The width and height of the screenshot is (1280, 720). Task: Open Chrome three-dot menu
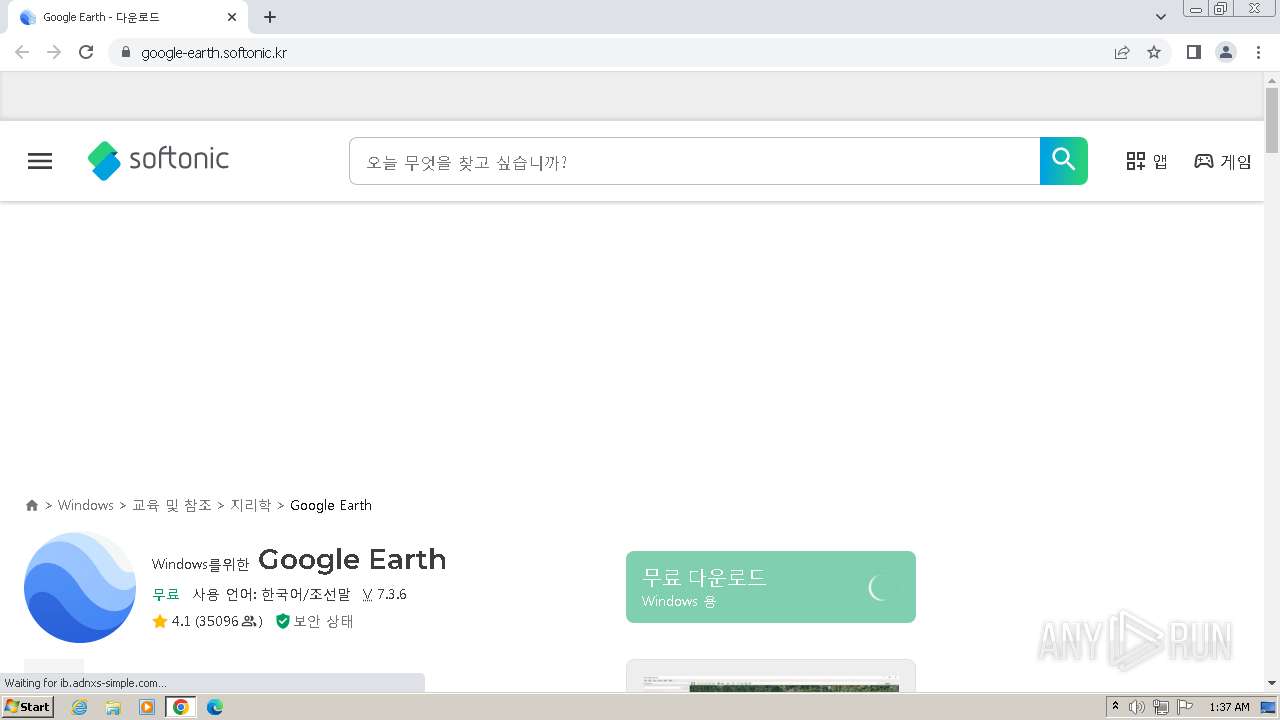tap(1258, 52)
